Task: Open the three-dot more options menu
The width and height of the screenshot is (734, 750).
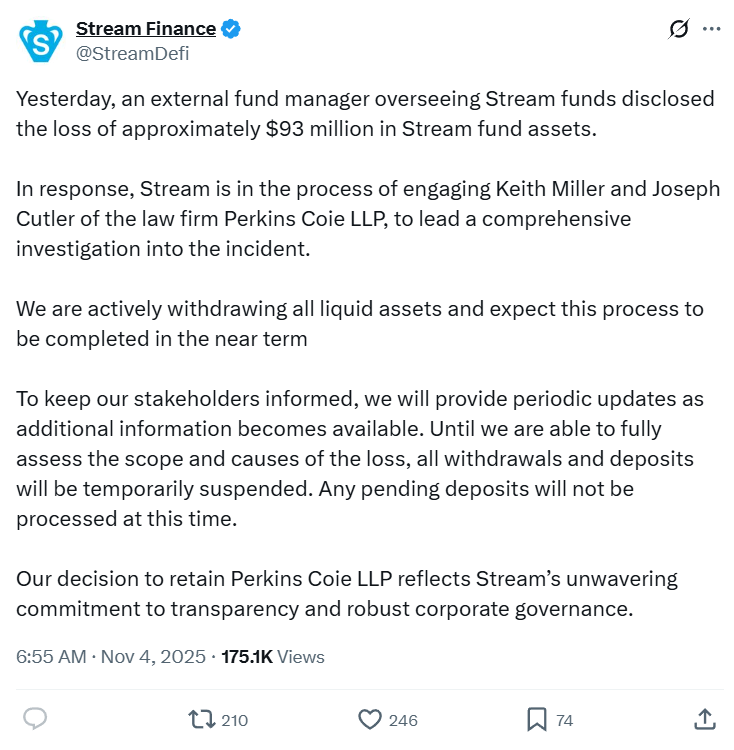Action: point(712,29)
